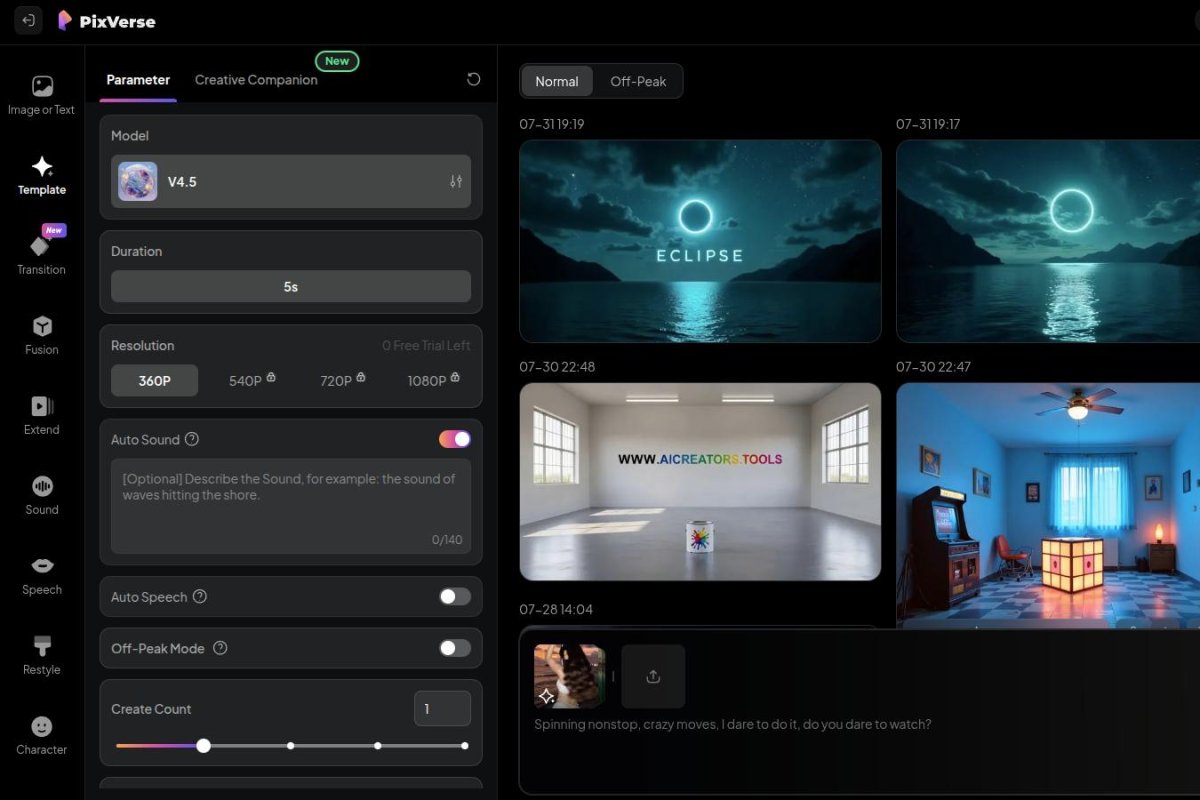
Task: Open the Off-Peak generations tab
Action: click(x=639, y=81)
